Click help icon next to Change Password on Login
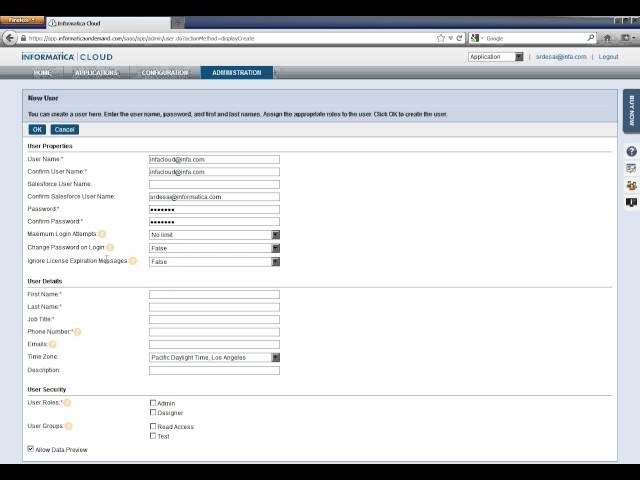 coord(110,247)
